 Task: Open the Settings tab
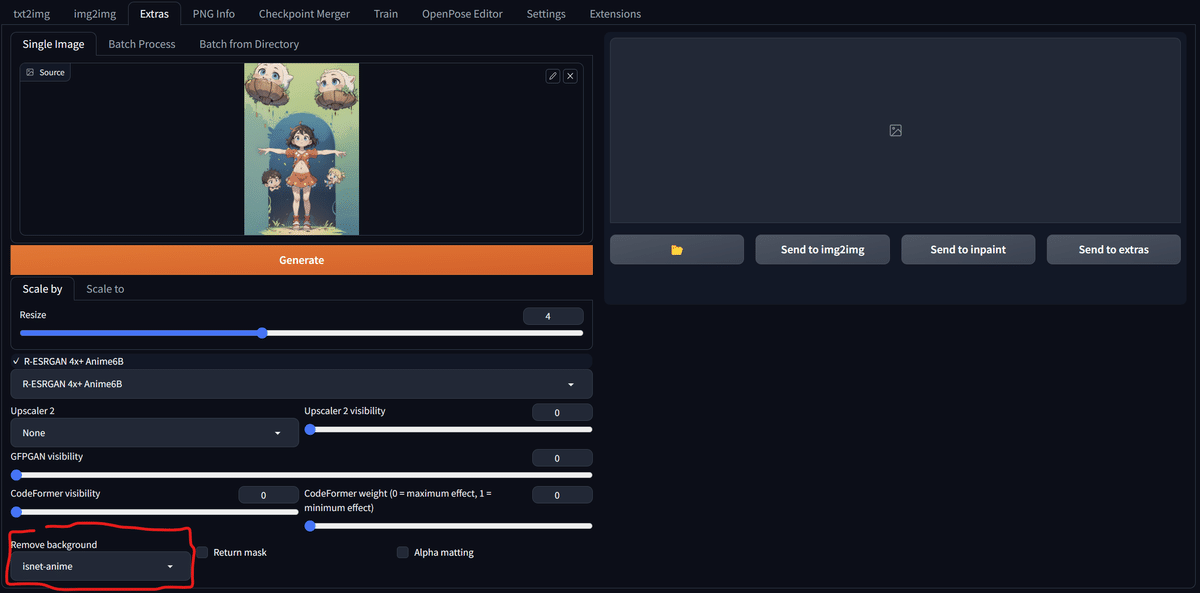point(546,14)
